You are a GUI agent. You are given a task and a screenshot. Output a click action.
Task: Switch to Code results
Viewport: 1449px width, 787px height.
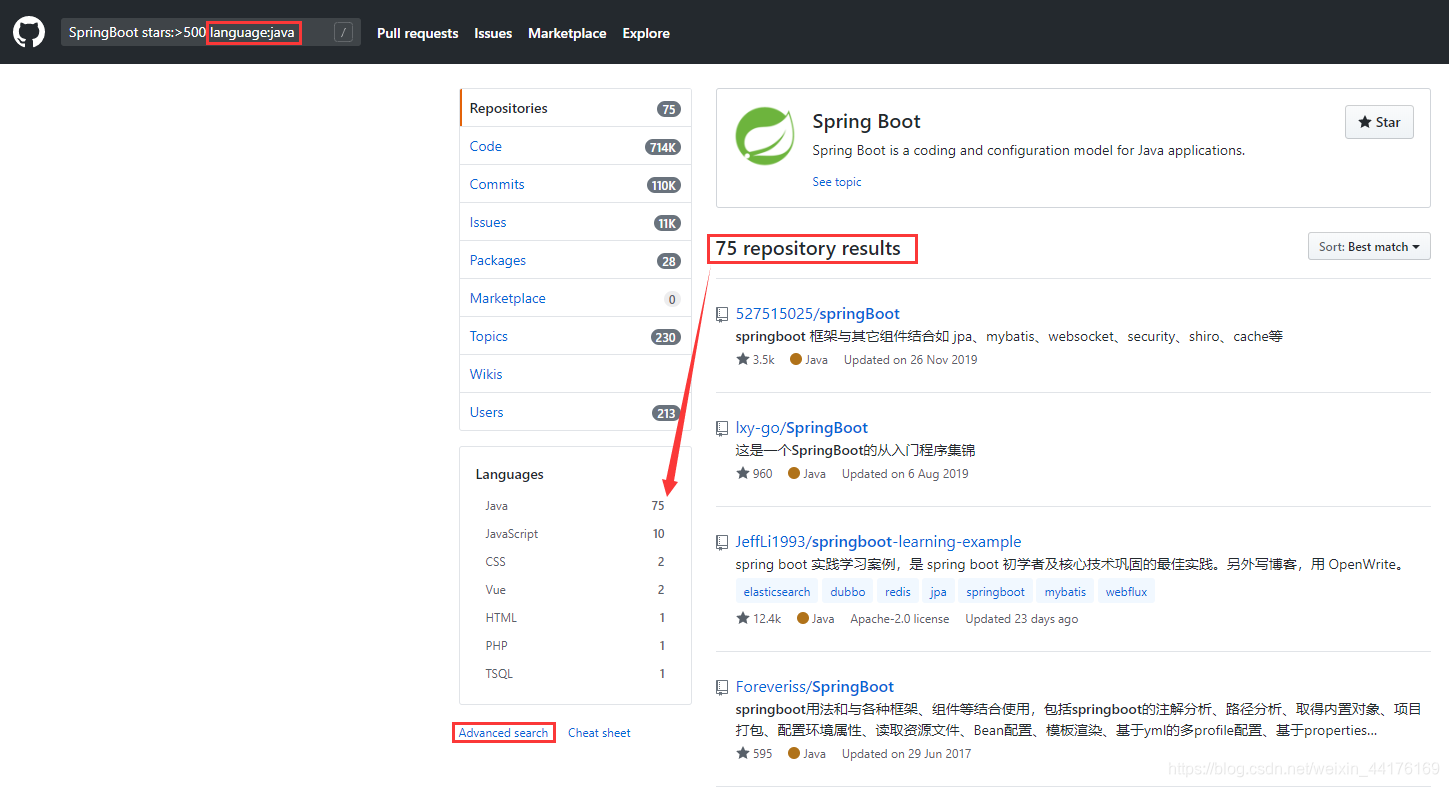coord(575,146)
